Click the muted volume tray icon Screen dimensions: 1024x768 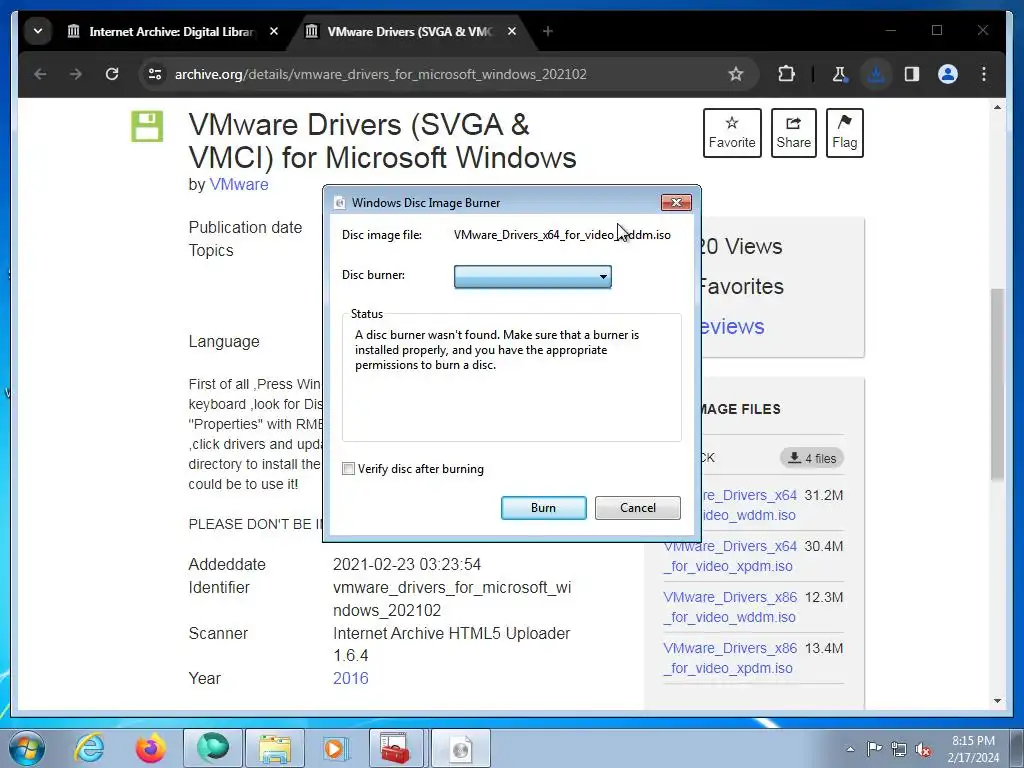click(x=923, y=749)
